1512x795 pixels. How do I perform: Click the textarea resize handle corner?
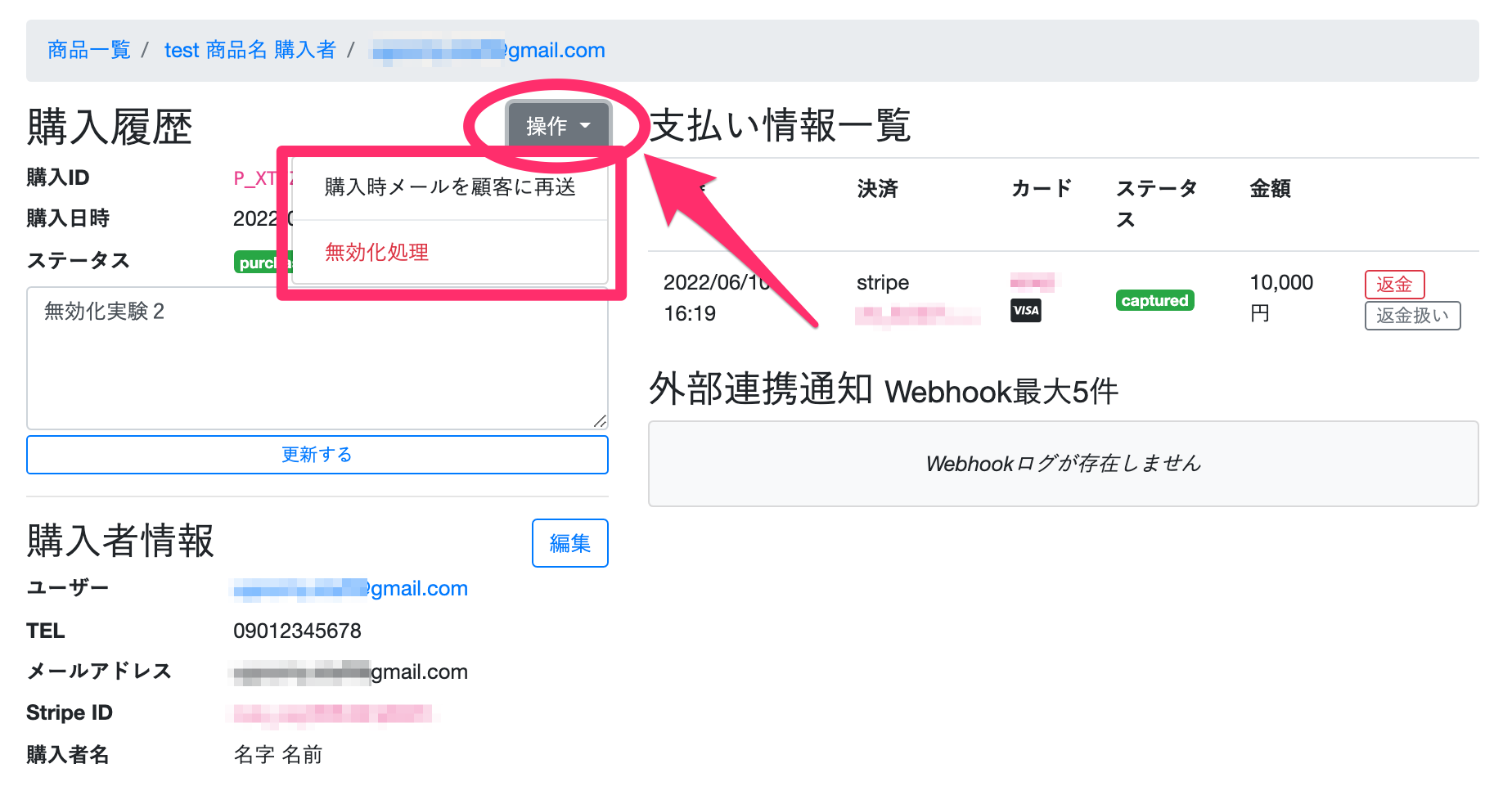tap(600, 421)
